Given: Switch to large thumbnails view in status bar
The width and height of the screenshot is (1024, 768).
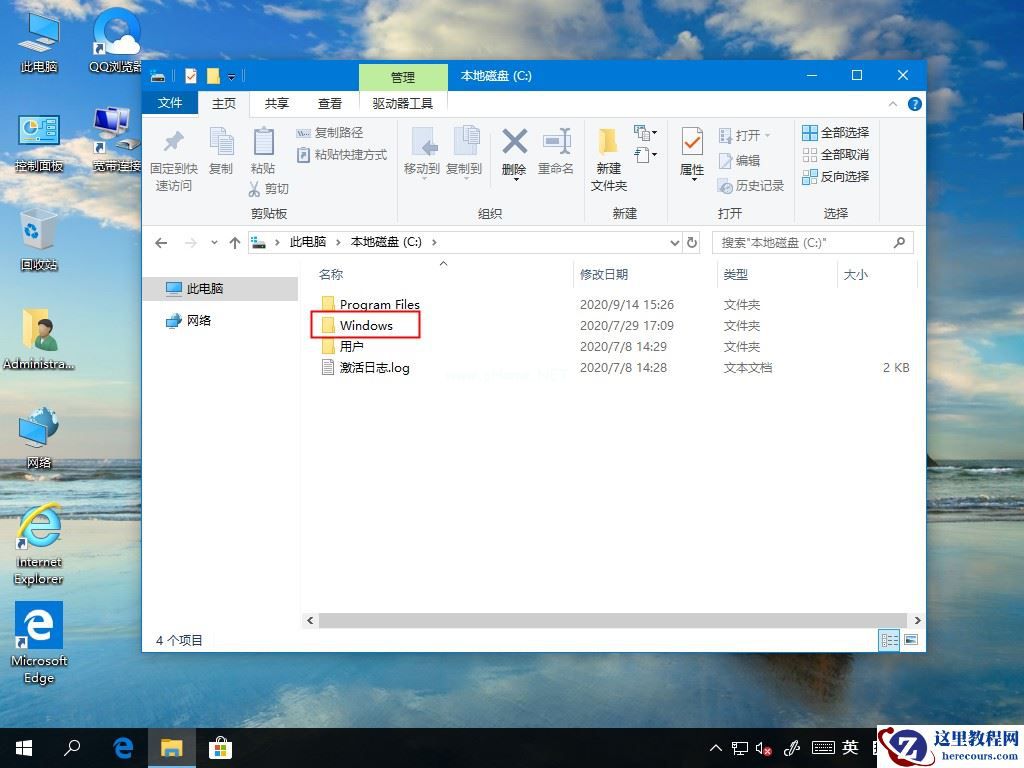Looking at the screenshot, I should (911, 640).
